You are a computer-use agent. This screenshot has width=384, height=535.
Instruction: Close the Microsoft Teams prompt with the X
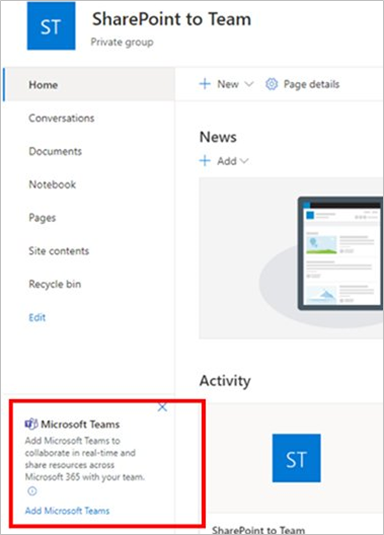tap(162, 407)
